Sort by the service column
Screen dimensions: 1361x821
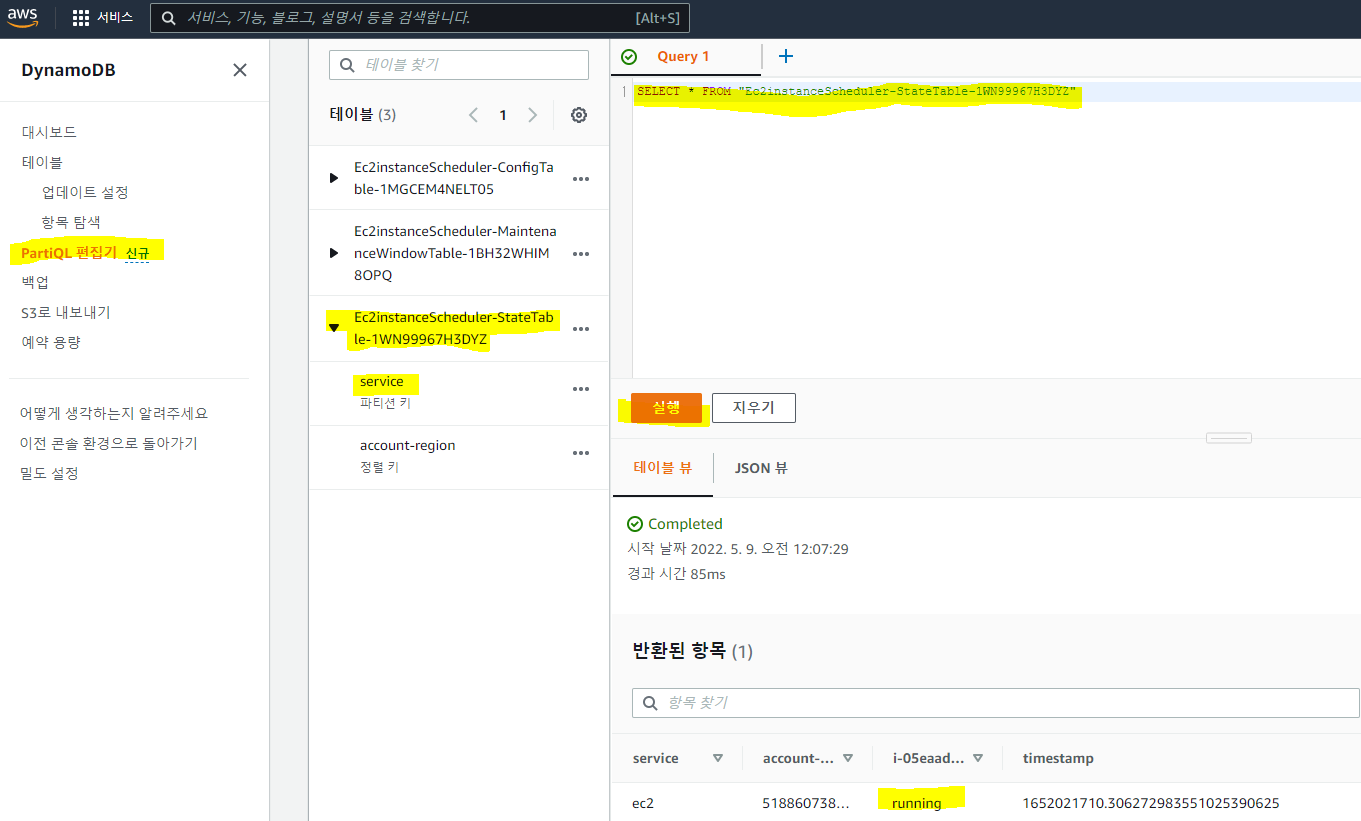pyautogui.click(x=718, y=758)
